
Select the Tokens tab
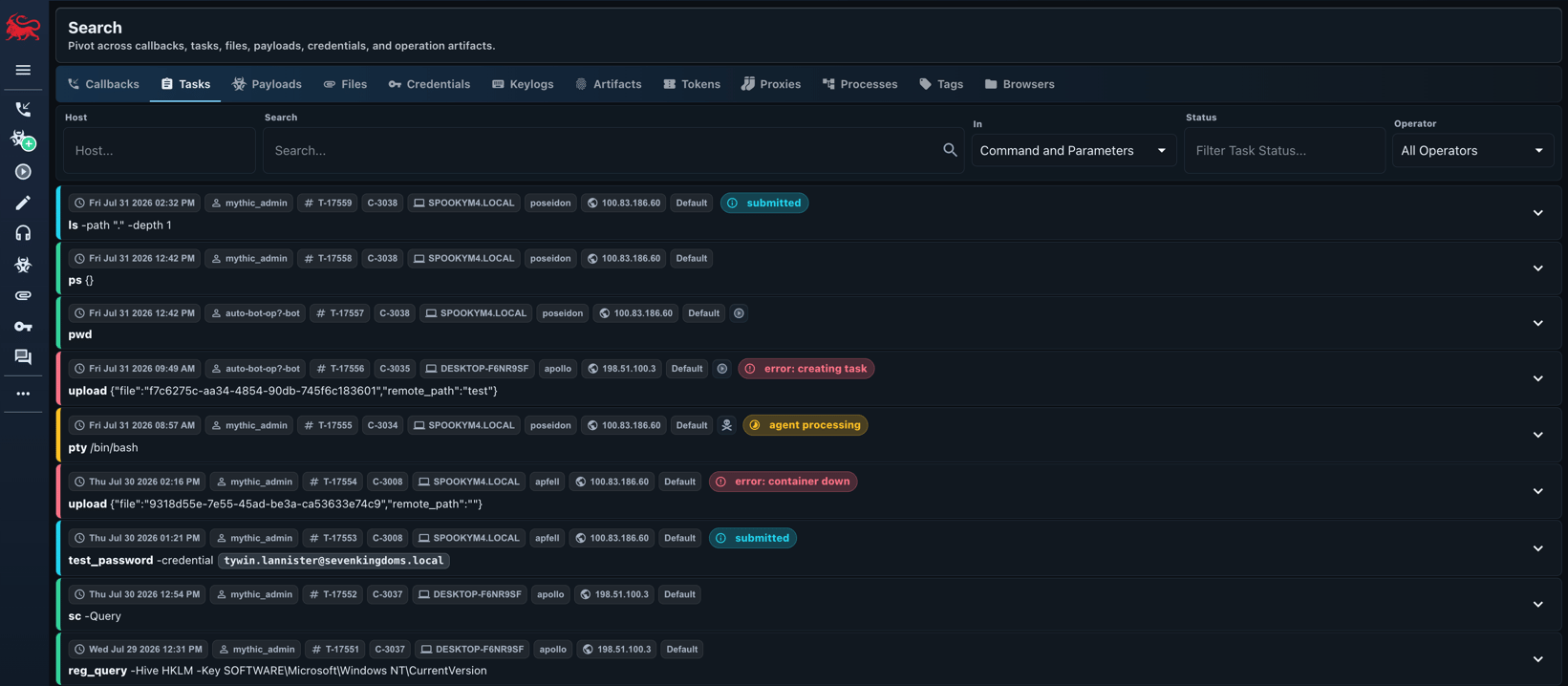pyautogui.click(x=692, y=84)
